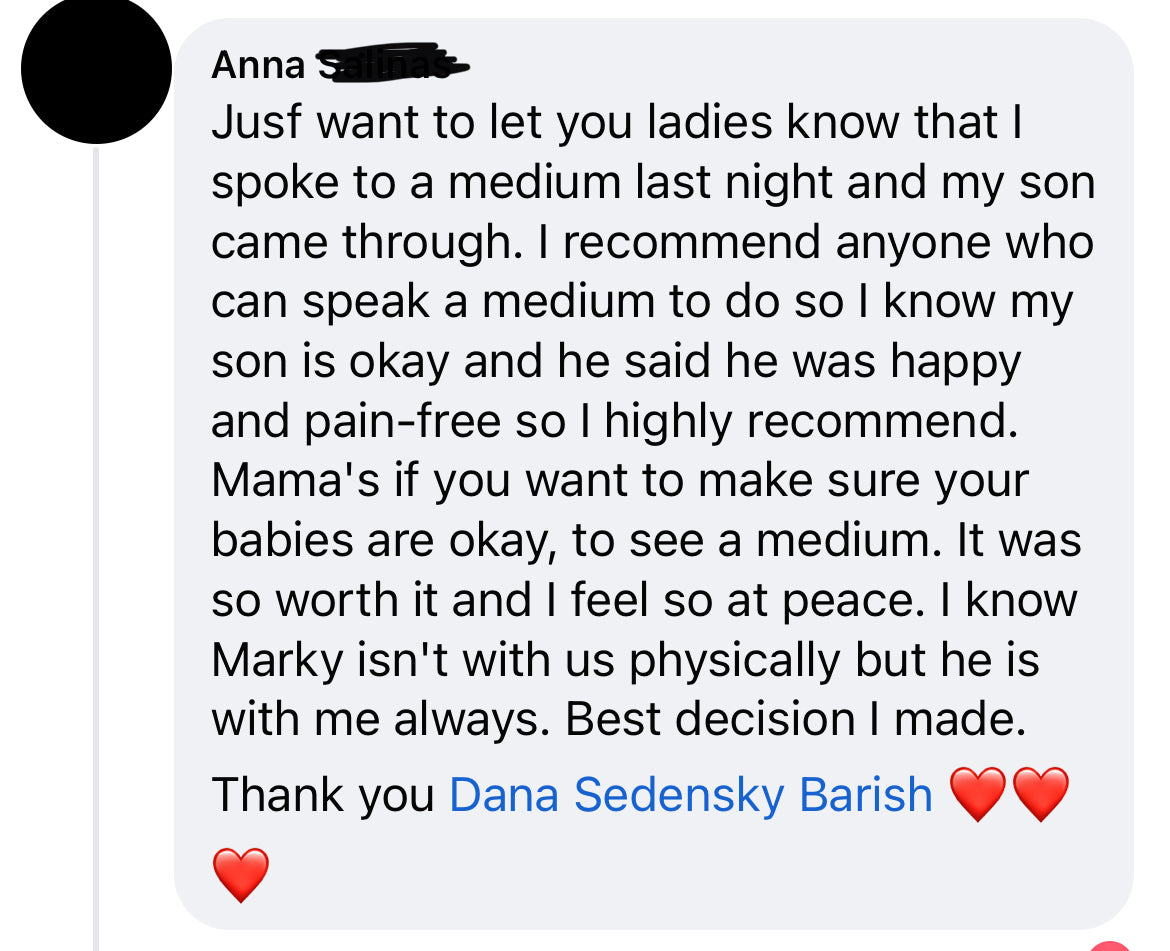Click "Thank you" before the tagged name

click(323, 795)
